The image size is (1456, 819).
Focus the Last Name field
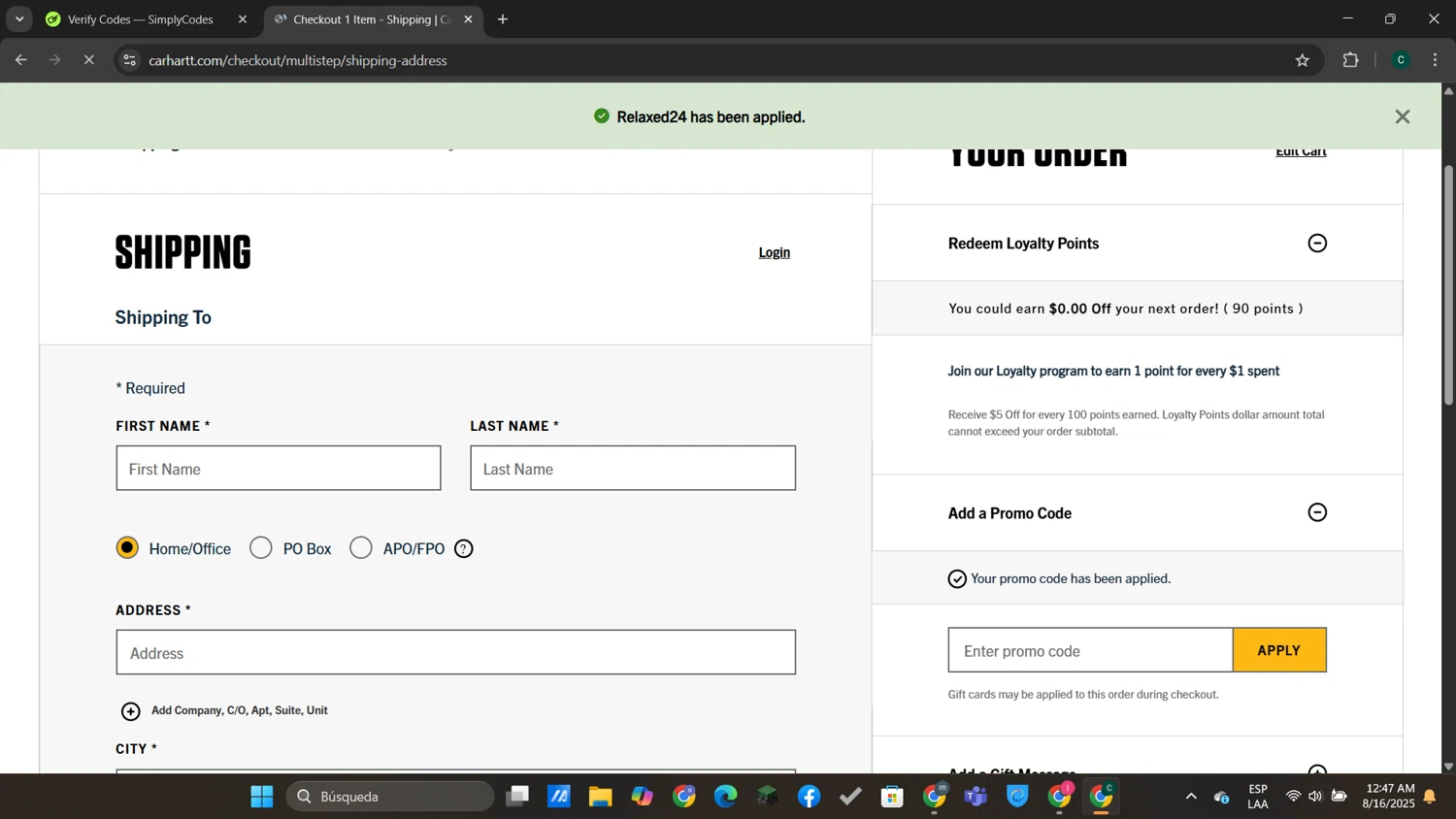pyautogui.click(x=633, y=469)
